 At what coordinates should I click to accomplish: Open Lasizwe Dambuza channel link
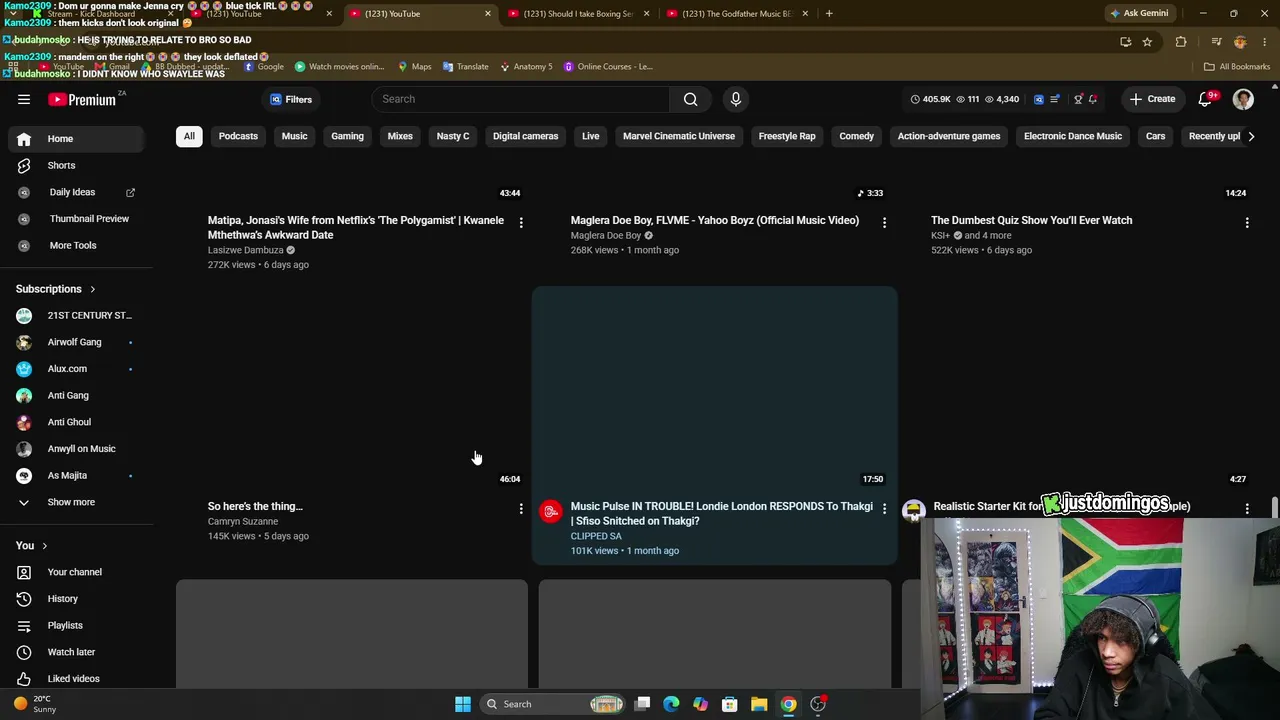click(x=245, y=250)
